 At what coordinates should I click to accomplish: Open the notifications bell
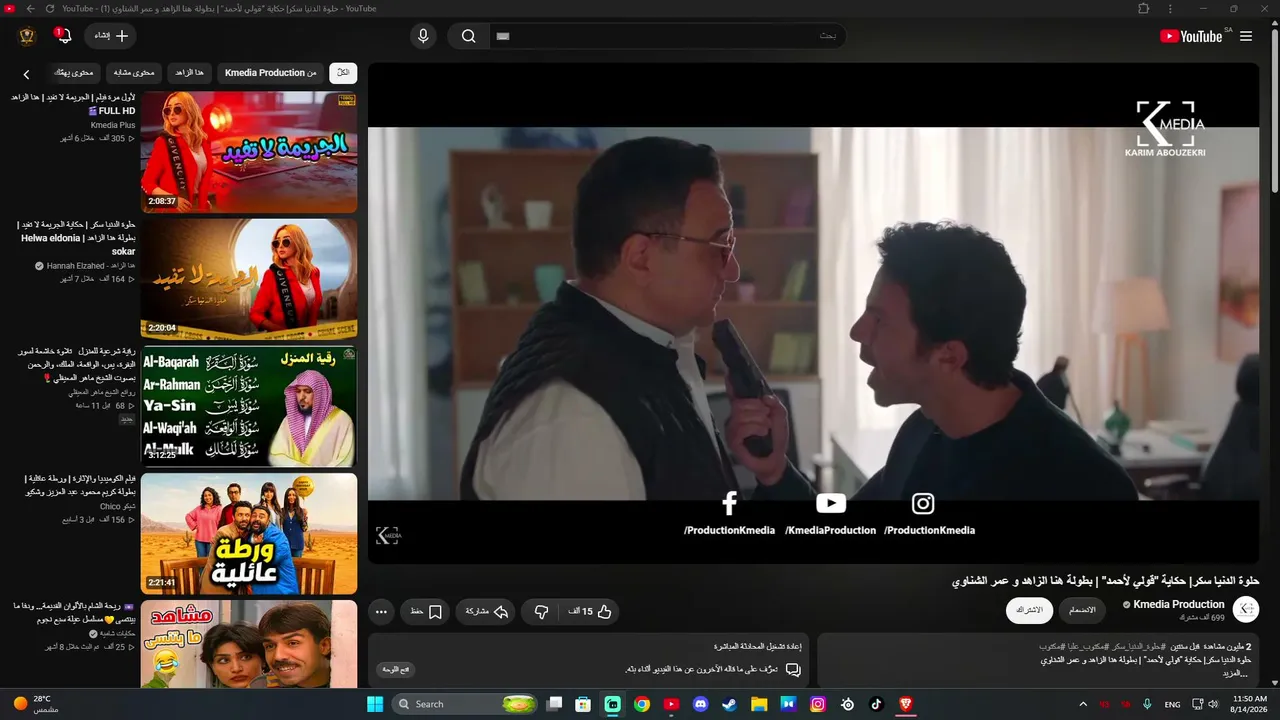pyautogui.click(x=64, y=36)
